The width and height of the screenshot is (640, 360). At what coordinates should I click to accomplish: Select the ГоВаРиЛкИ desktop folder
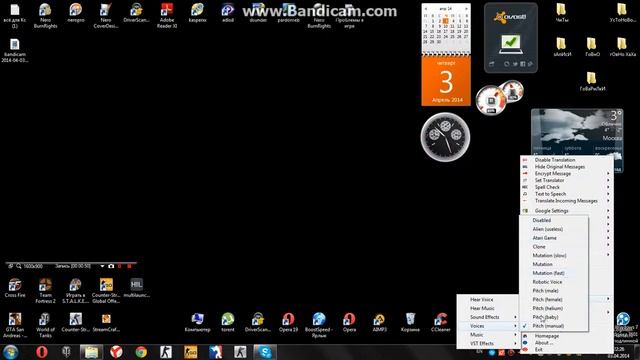tap(592, 81)
